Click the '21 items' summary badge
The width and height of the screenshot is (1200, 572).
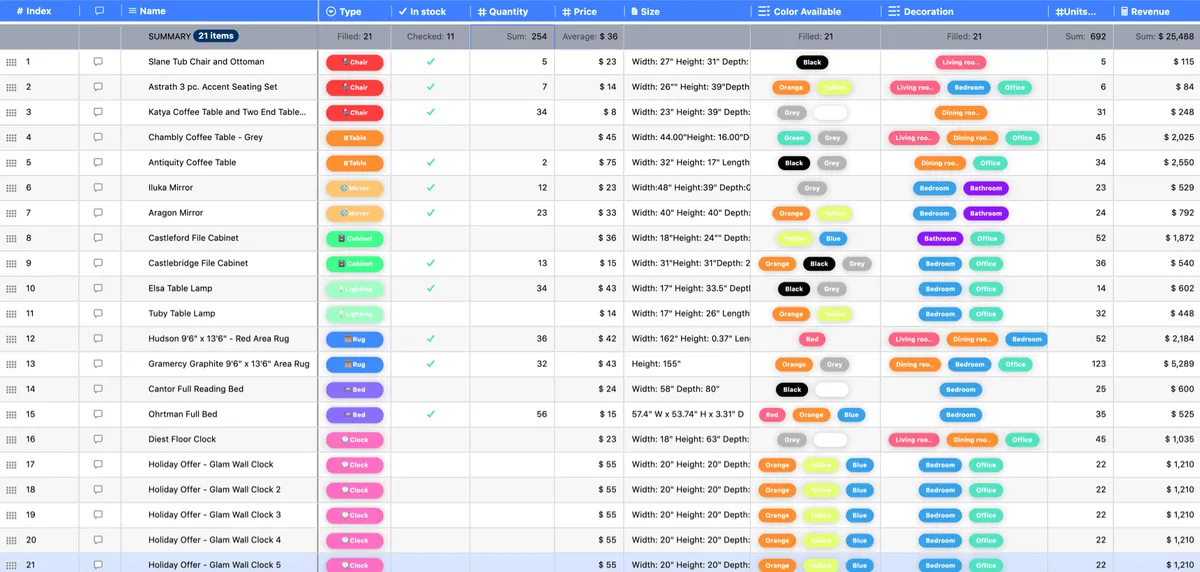216,36
